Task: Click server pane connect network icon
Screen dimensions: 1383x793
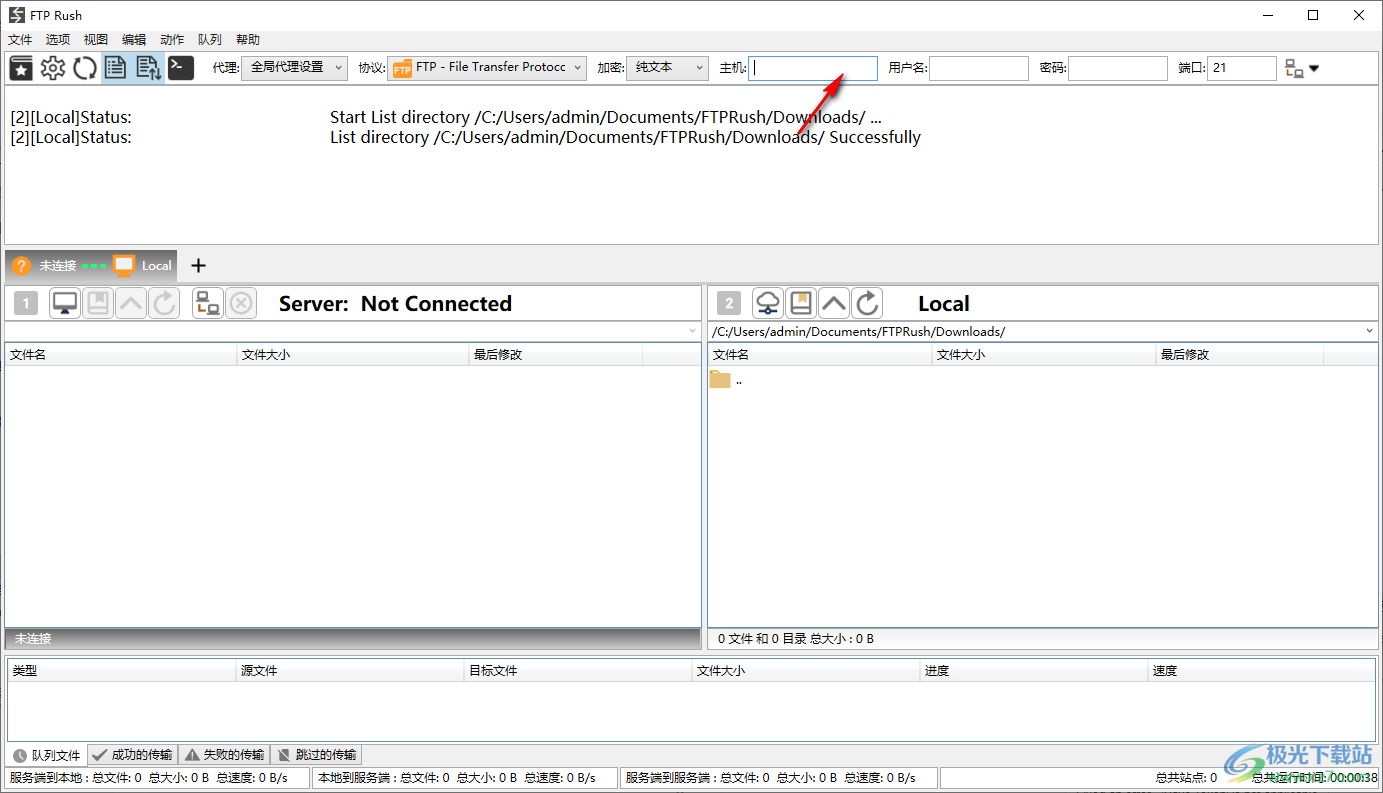Action: (x=208, y=303)
